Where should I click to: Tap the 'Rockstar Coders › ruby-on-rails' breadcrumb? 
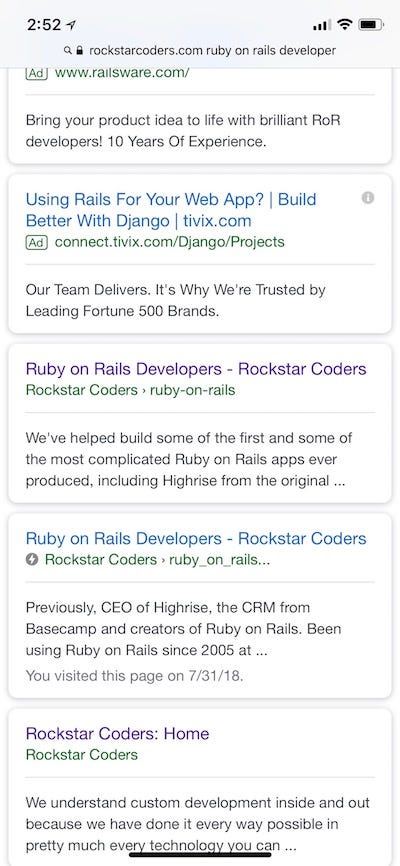[130, 390]
